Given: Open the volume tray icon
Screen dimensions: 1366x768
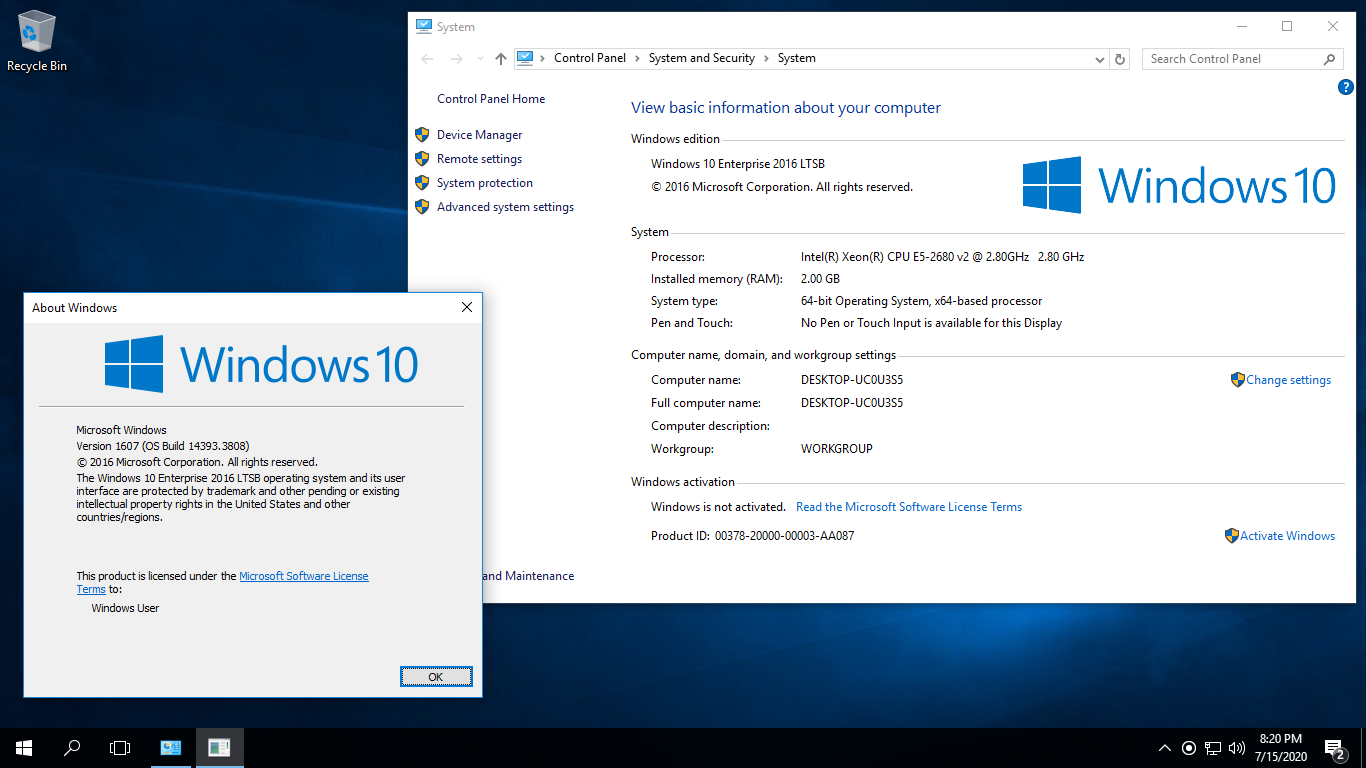Looking at the screenshot, I should click(x=1237, y=748).
